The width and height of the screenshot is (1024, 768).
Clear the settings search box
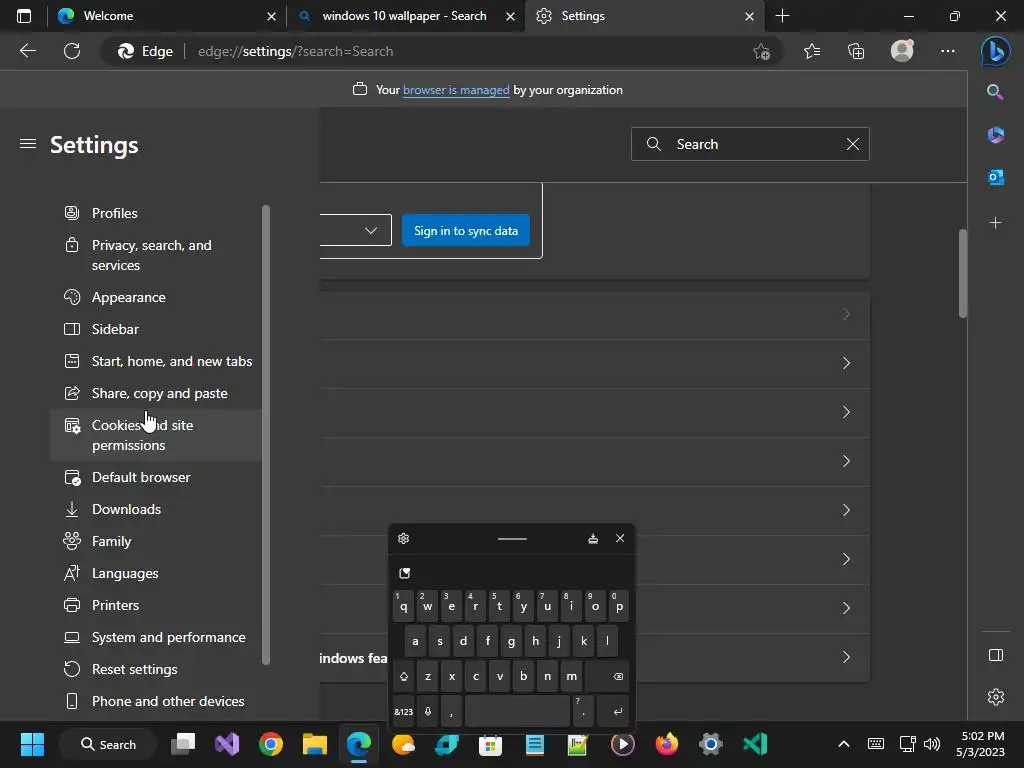(x=853, y=144)
